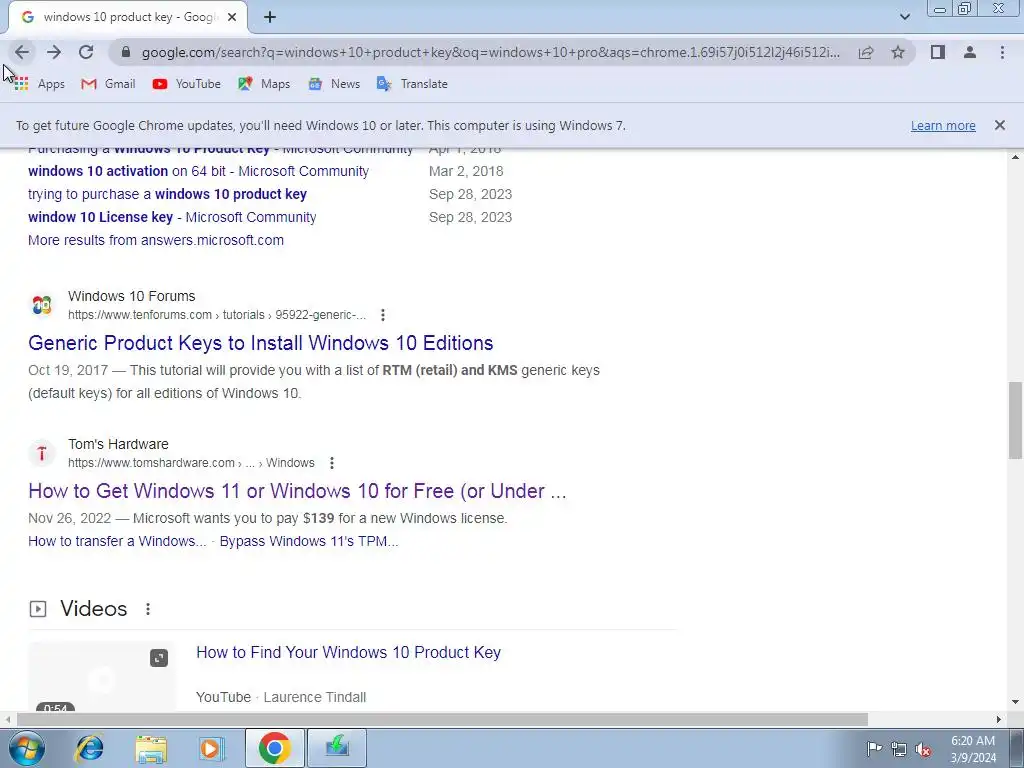The width and height of the screenshot is (1024, 768).
Task: Open Maps from bookmarks bar
Action: (x=264, y=84)
